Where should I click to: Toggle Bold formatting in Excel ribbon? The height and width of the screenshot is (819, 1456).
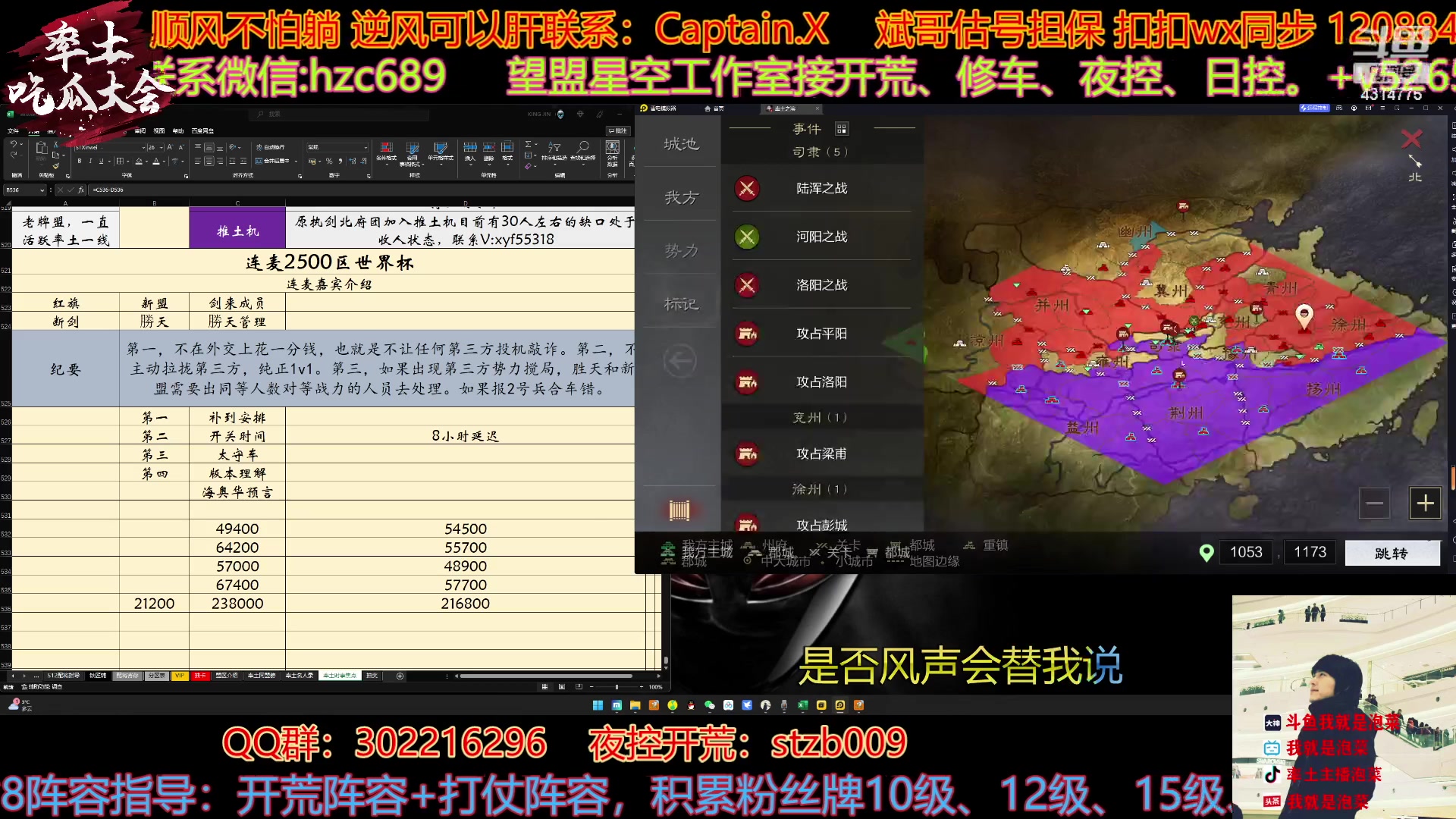pyautogui.click(x=80, y=161)
